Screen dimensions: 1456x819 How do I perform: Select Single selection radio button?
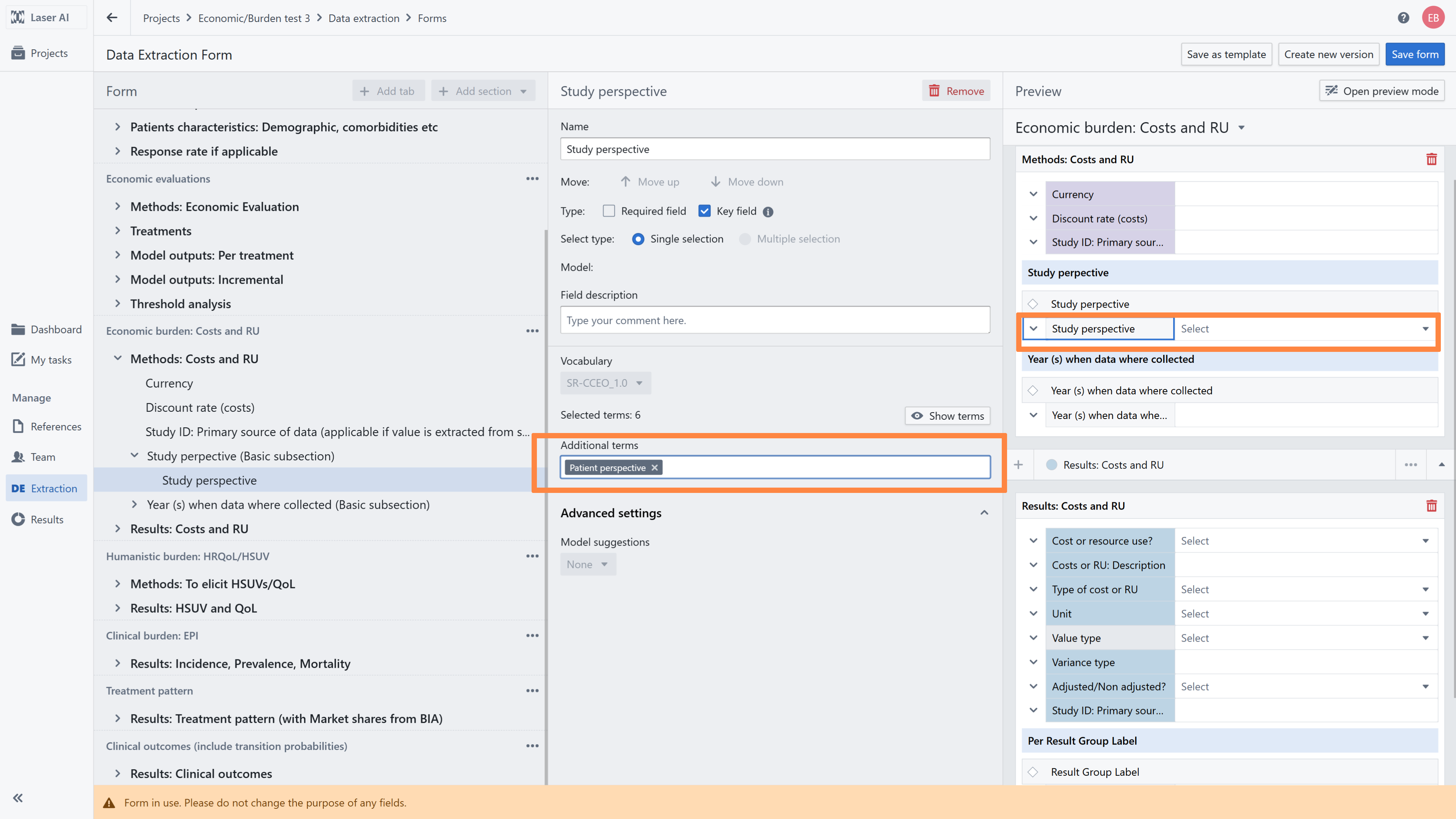tap(638, 239)
